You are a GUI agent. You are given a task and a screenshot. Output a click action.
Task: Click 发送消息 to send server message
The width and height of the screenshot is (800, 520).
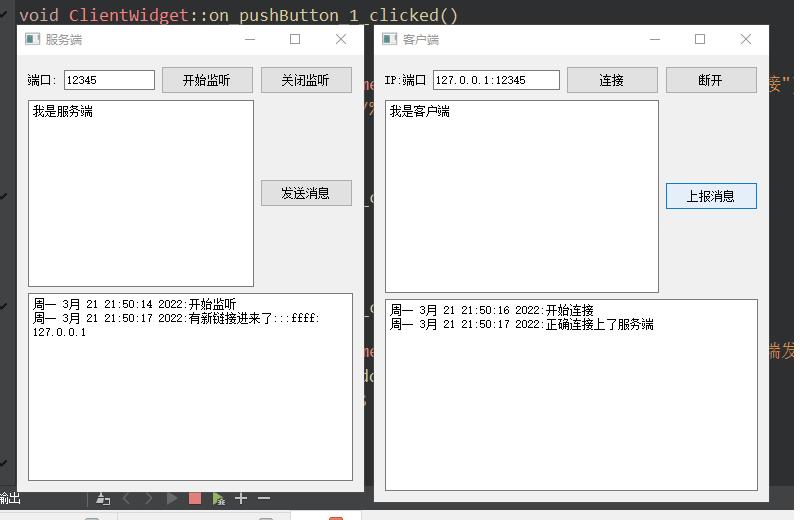coord(306,193)
